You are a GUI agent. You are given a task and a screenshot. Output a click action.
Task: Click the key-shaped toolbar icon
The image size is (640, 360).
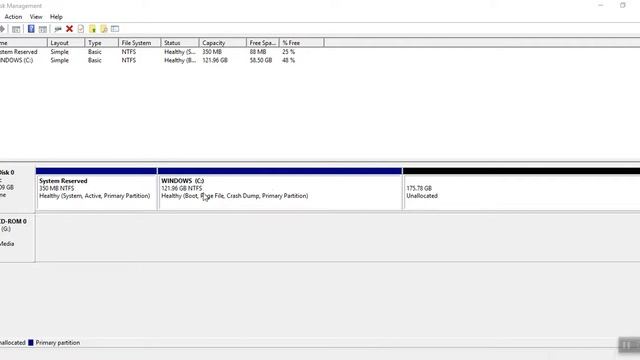point(58,29)
